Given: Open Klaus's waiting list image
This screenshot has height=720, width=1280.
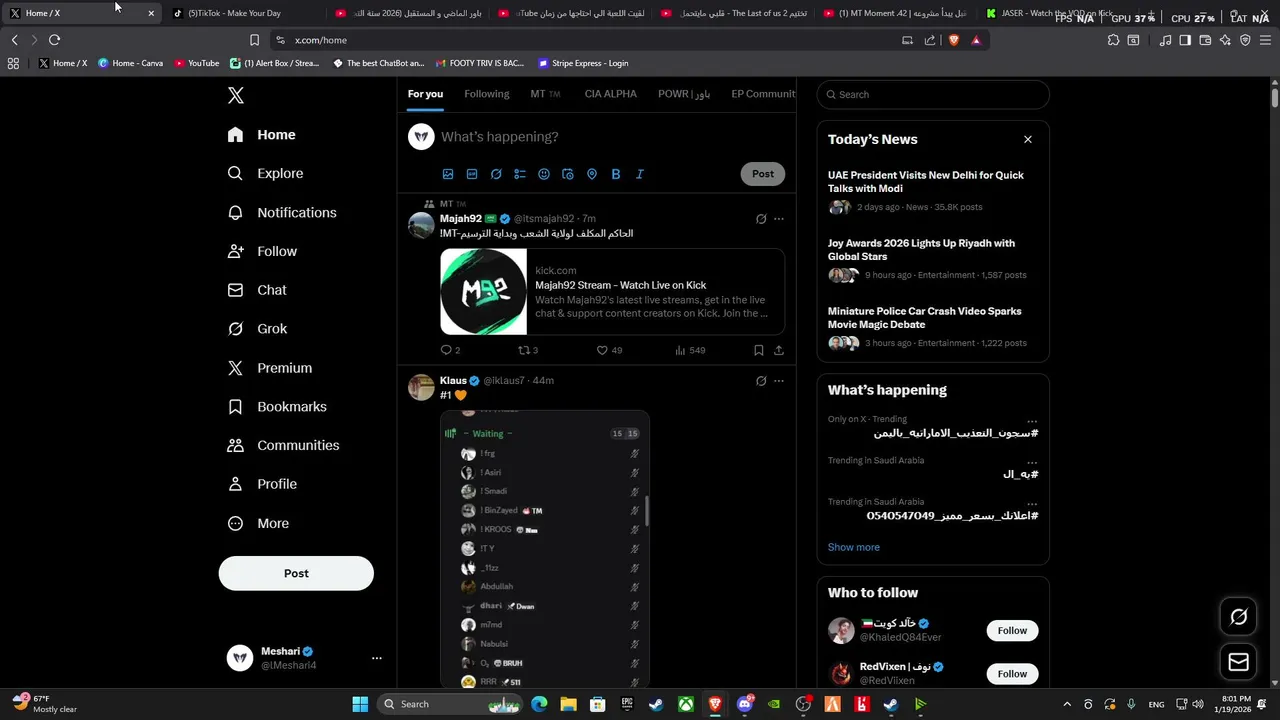Looking at the screenshot, I should [545, 549].
